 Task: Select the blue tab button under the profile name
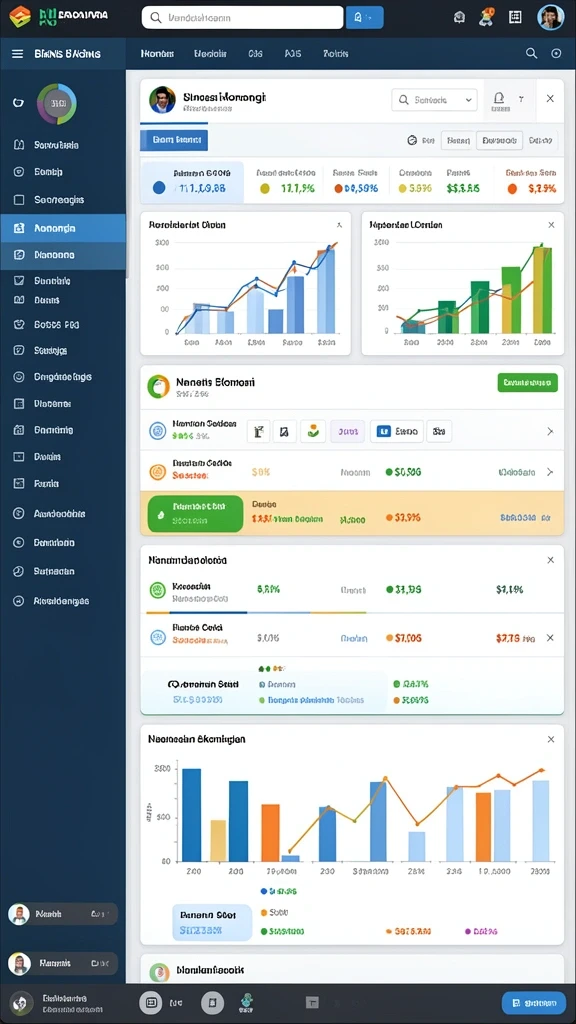(174, 140)
